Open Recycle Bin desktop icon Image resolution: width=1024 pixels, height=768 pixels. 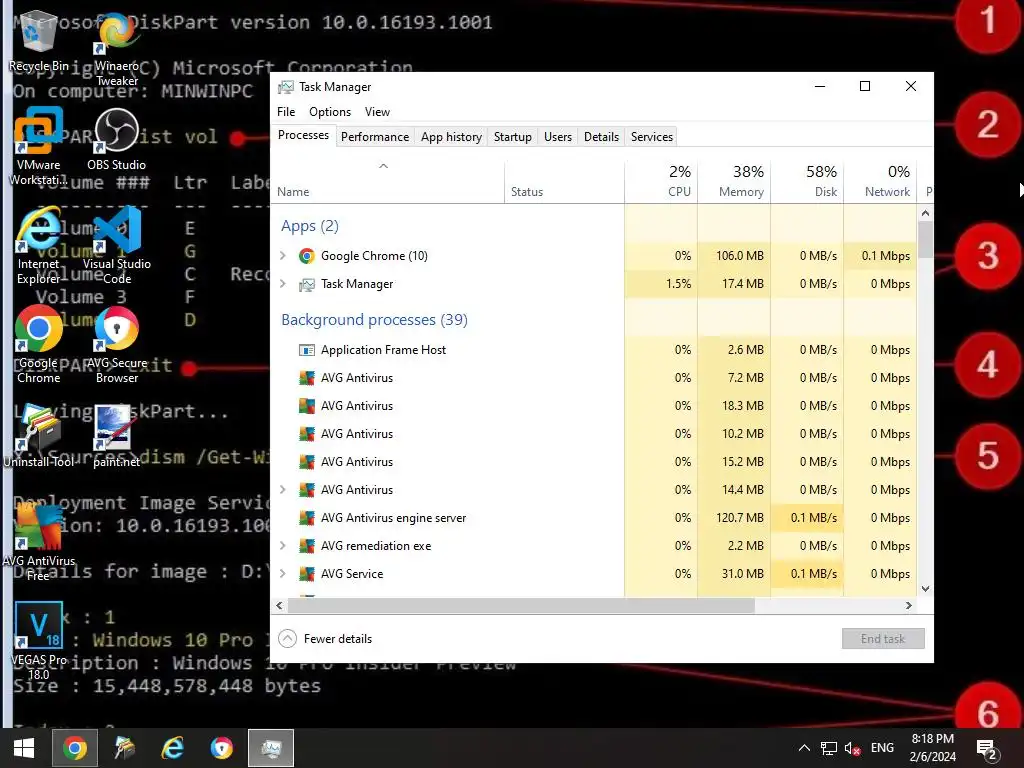pos(38,40)
